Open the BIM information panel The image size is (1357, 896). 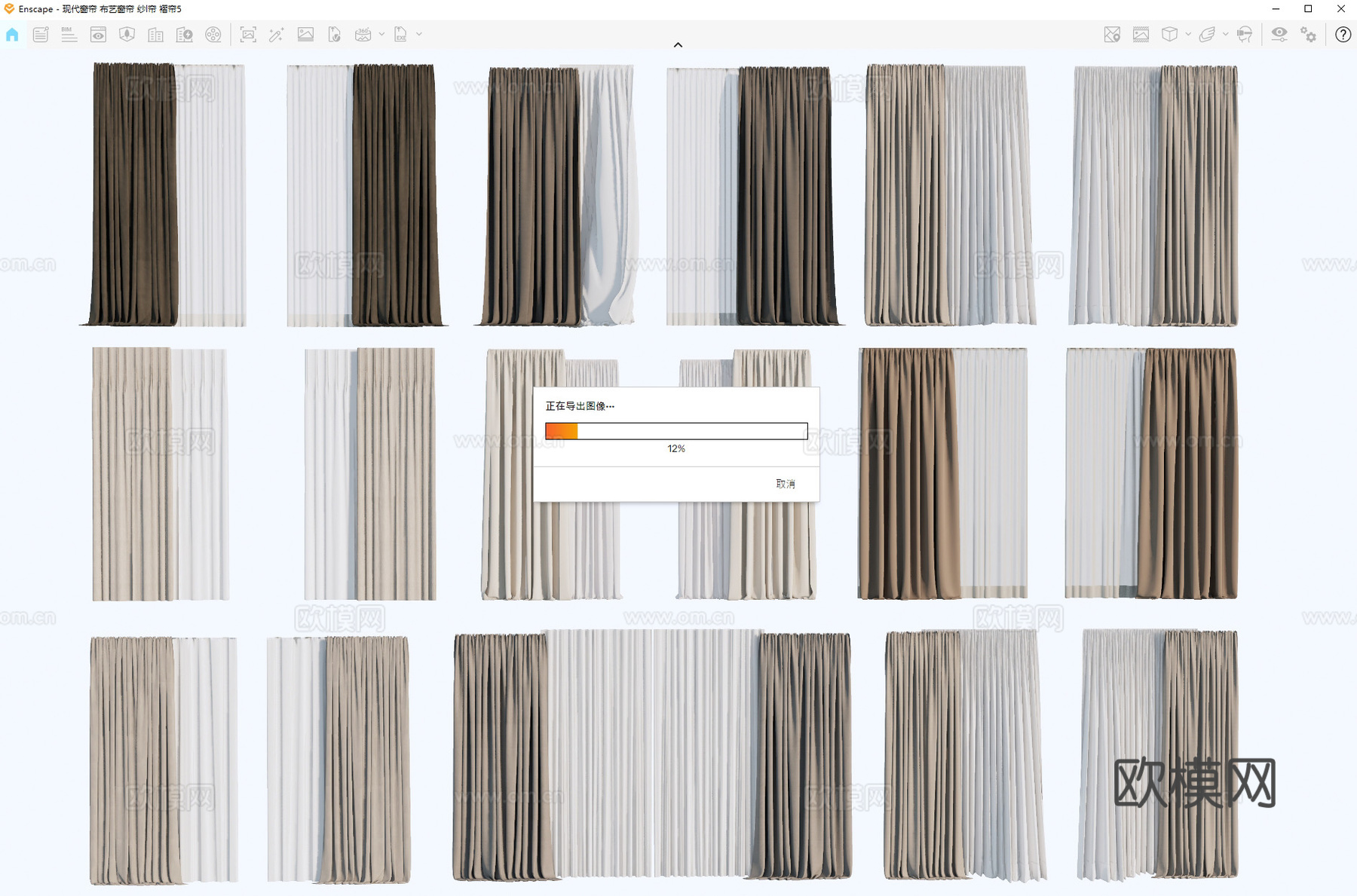69,35
